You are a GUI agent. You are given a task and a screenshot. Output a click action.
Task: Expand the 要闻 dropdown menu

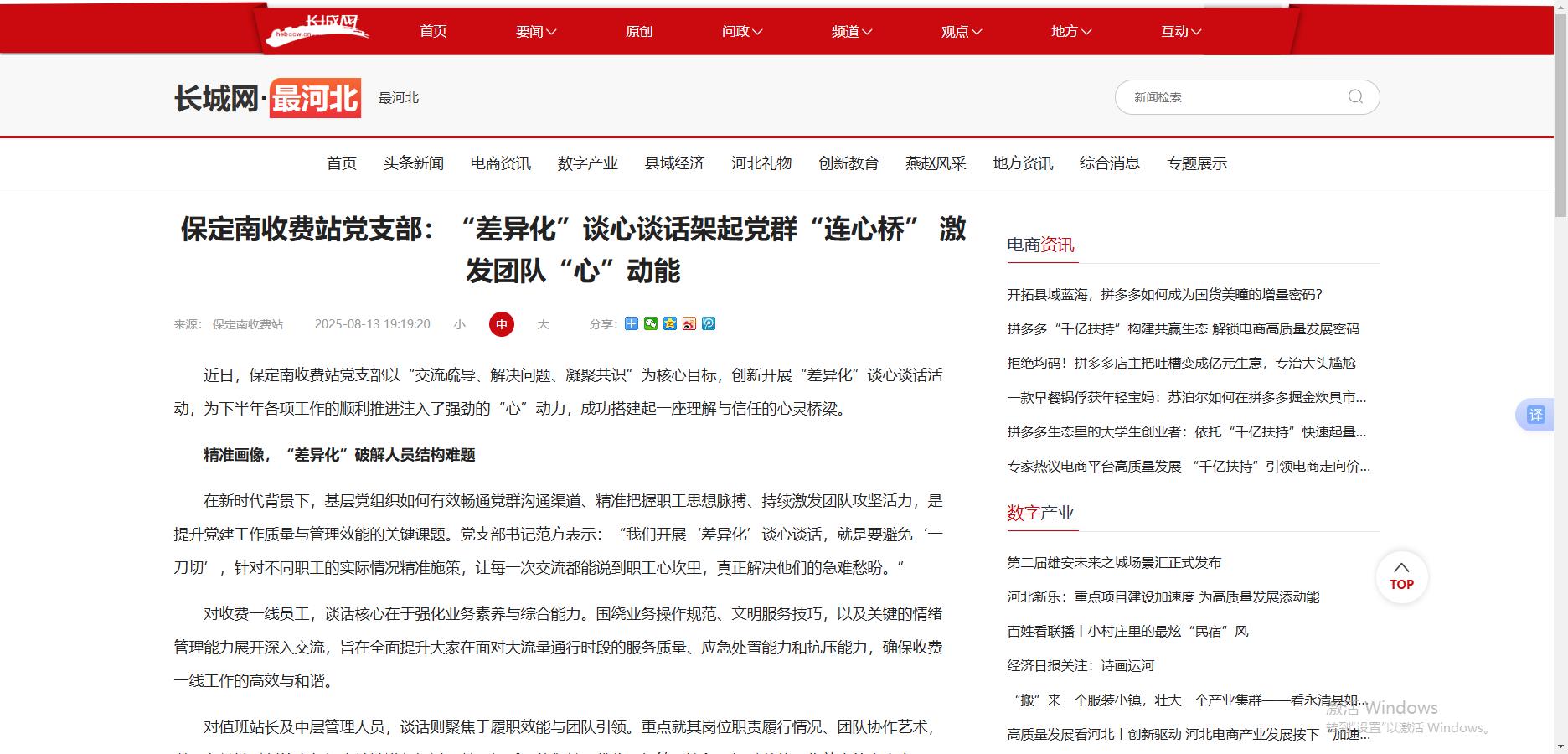pos(536,32)
